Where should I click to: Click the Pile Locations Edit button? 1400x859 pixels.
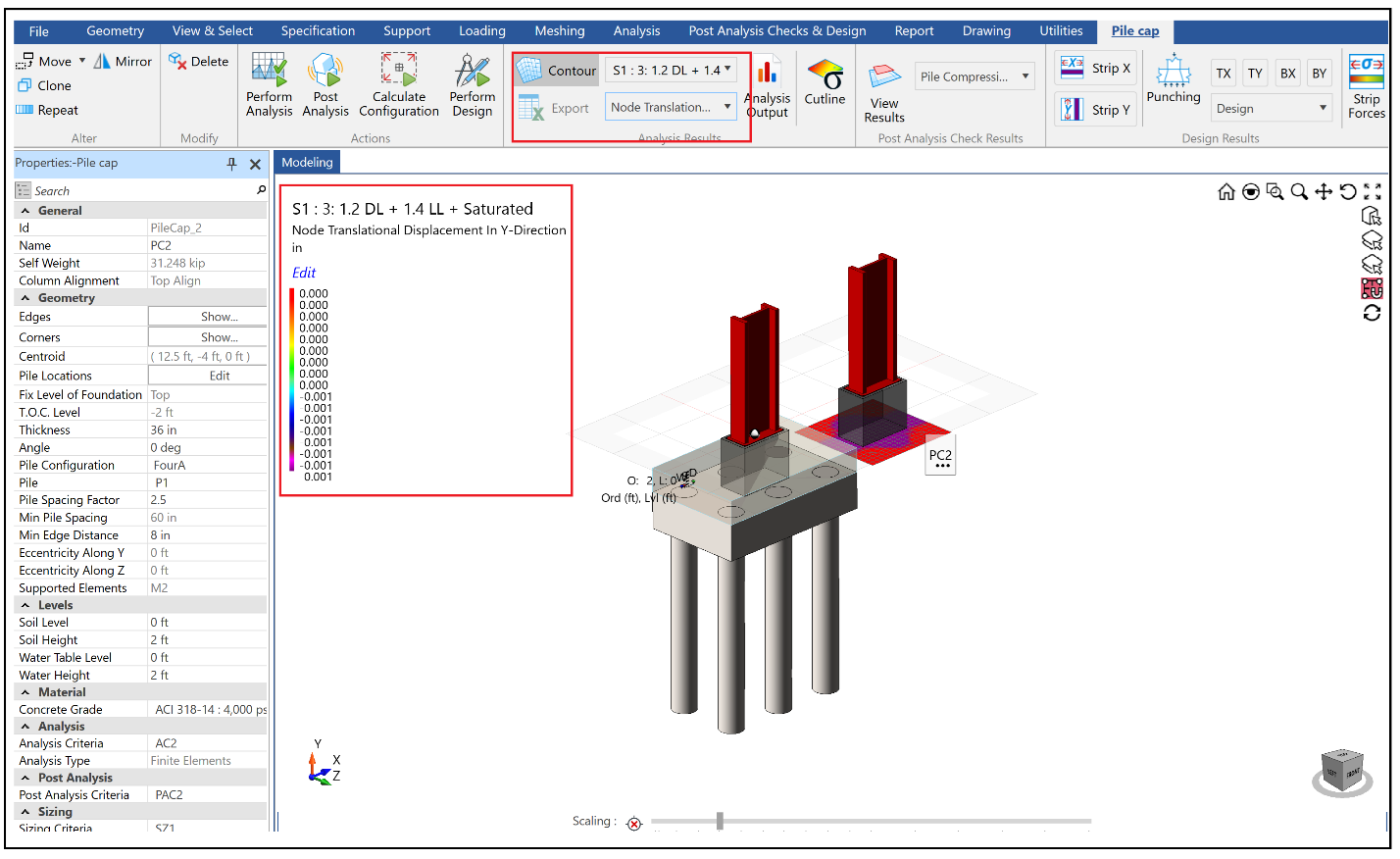point(208,376)
